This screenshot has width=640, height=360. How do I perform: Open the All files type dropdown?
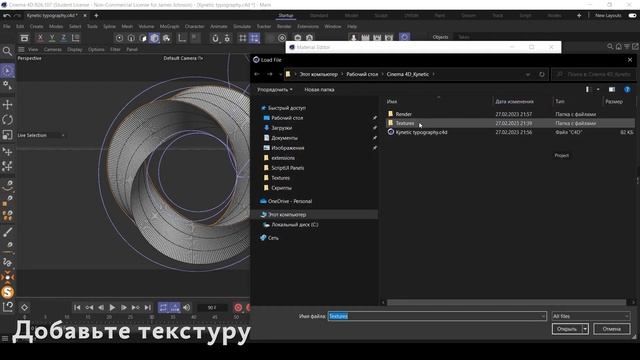(x=590, y=316)
